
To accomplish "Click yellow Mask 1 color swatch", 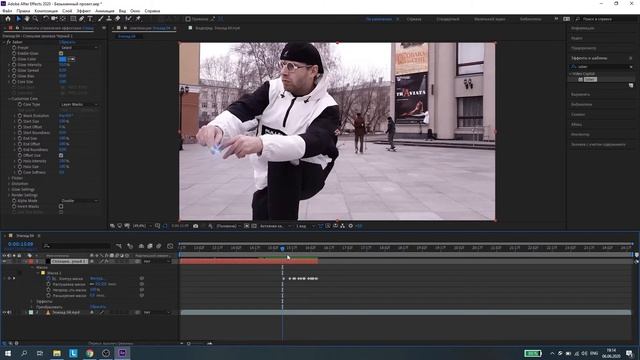I will 43,273.
